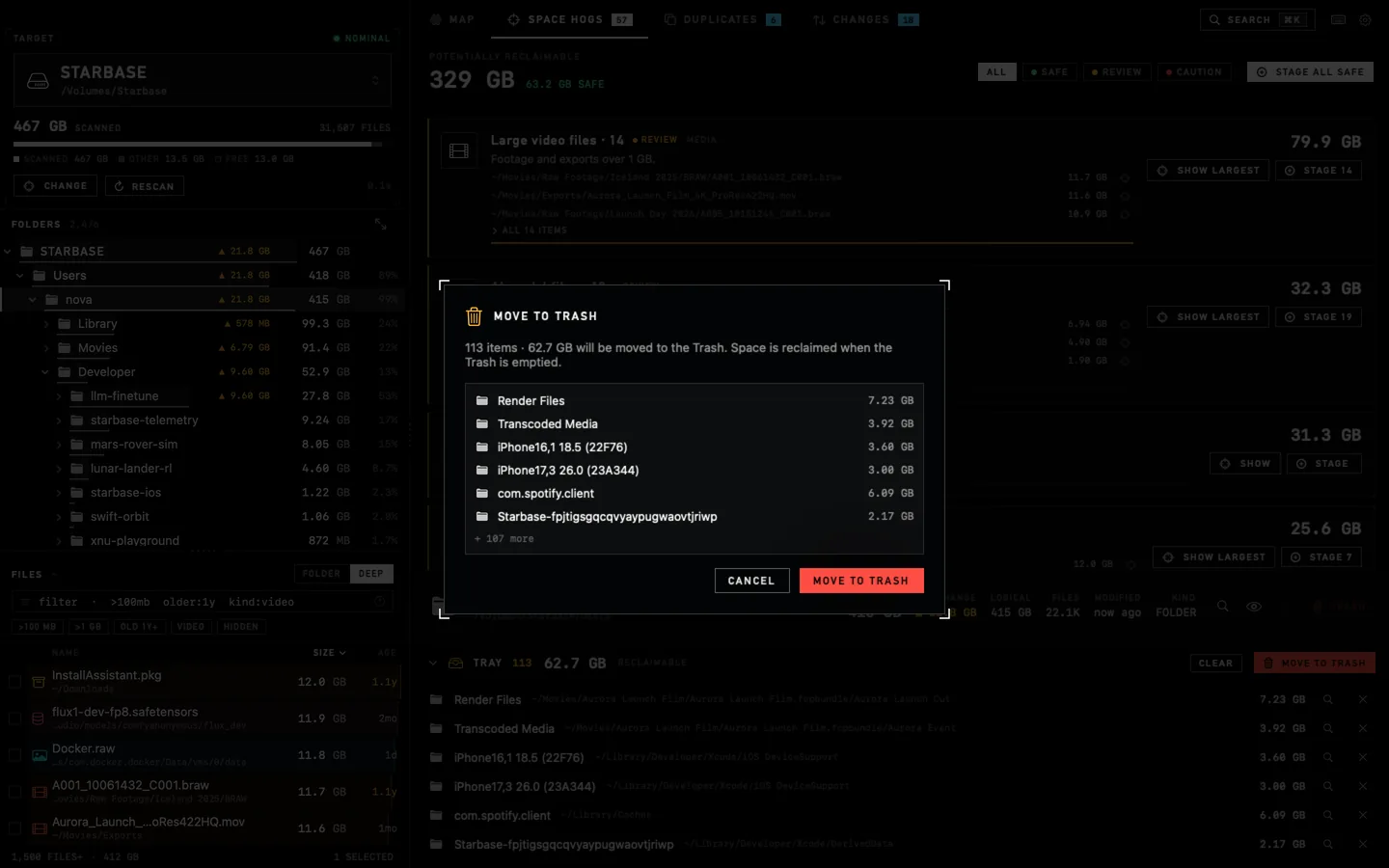This screenshot has height=868, width=1389.
Task: Tick the checkbox for Docker.raw
Action: click(15, 755)
